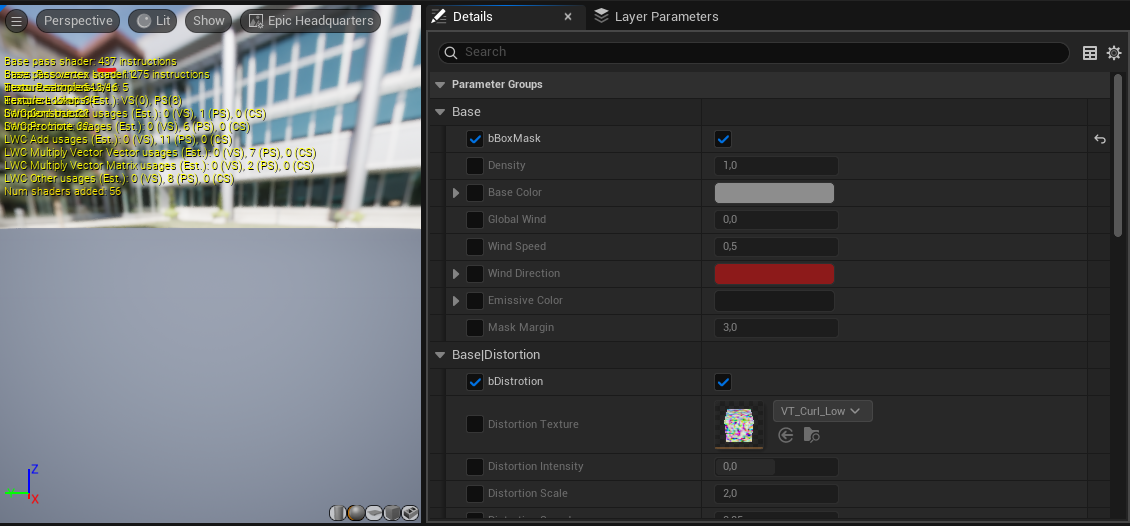Viewport: 1130px width, 526px height.
Task: Open Details settings gear icon
Action: pos(1113,53)
